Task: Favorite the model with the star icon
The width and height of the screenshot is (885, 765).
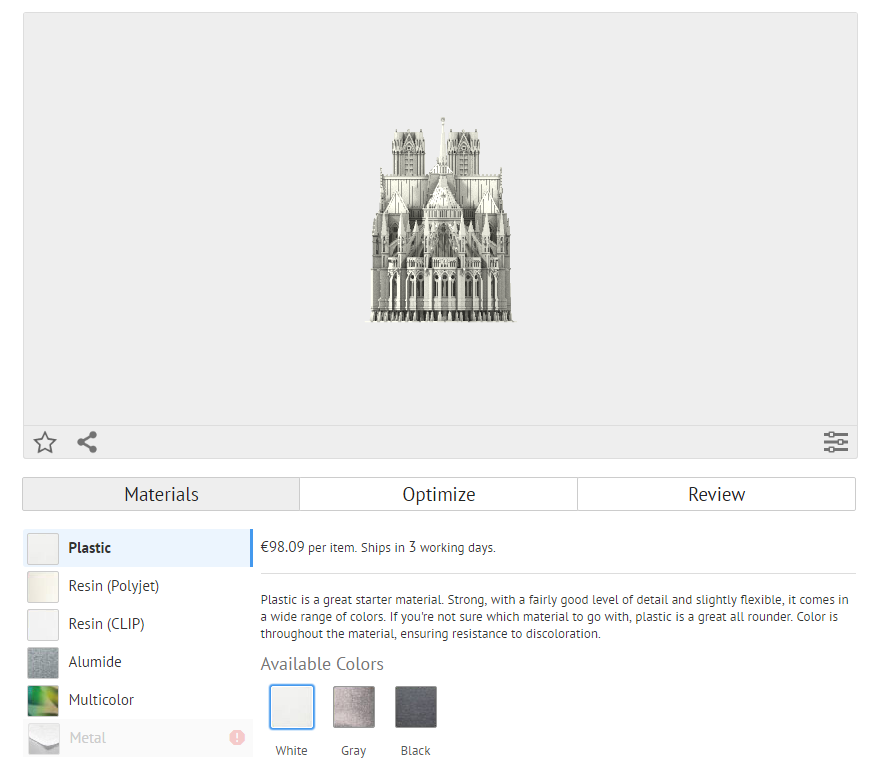Action: [45, 442]
